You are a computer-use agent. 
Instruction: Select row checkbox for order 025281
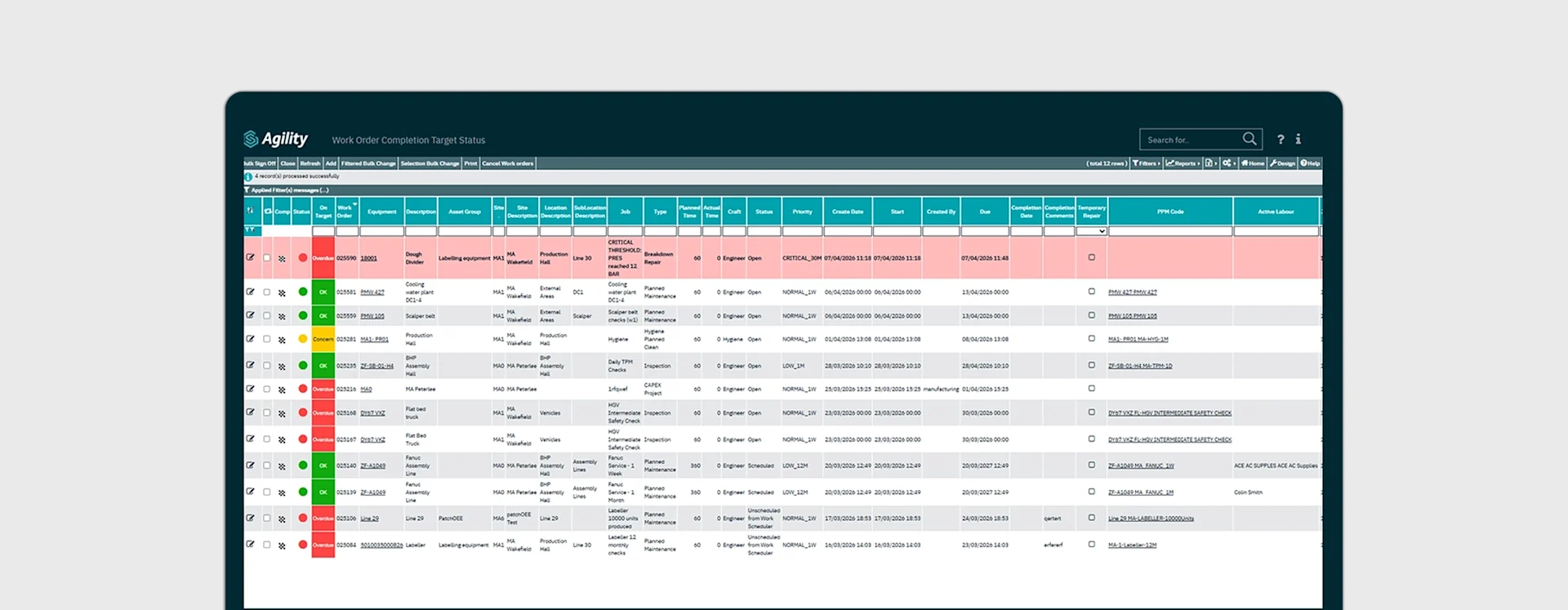click(x=266, y=339)
